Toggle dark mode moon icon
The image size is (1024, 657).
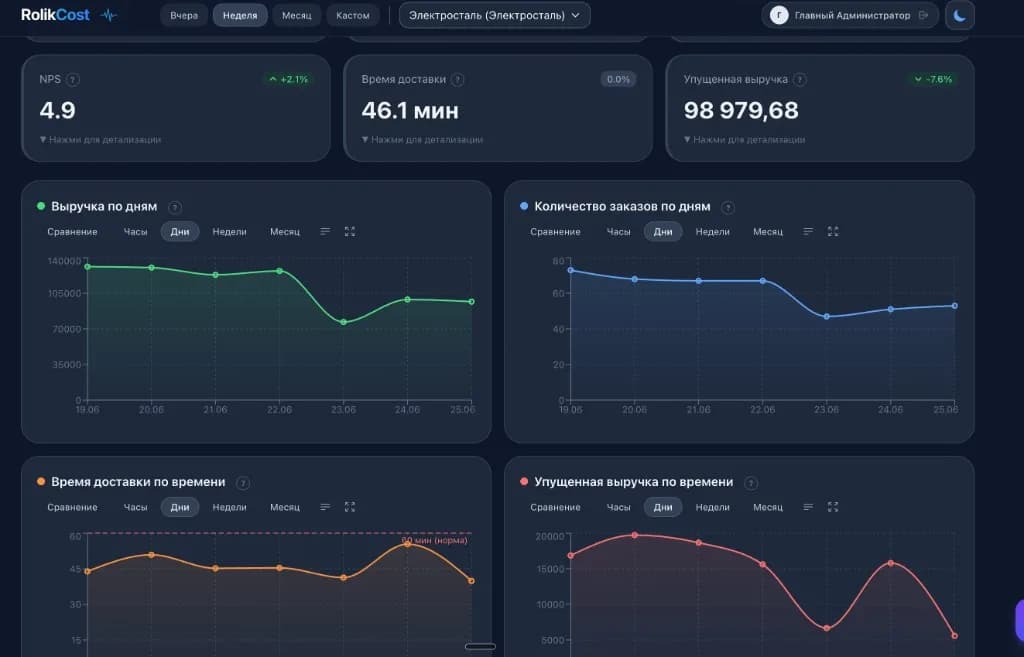pyautogui.click(x=959, y=16)
